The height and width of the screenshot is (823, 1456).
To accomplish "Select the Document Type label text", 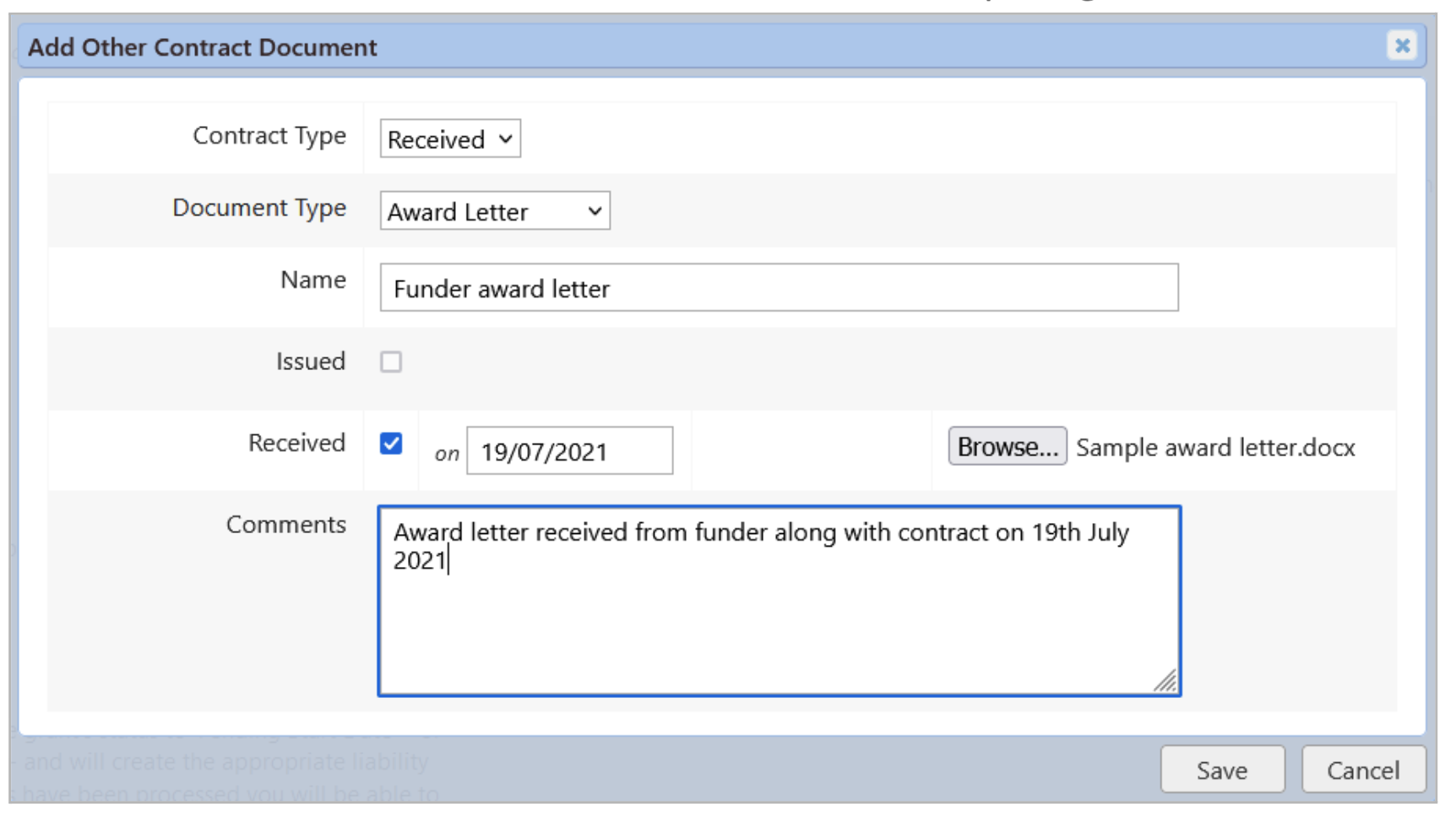I will pos(259,208).
